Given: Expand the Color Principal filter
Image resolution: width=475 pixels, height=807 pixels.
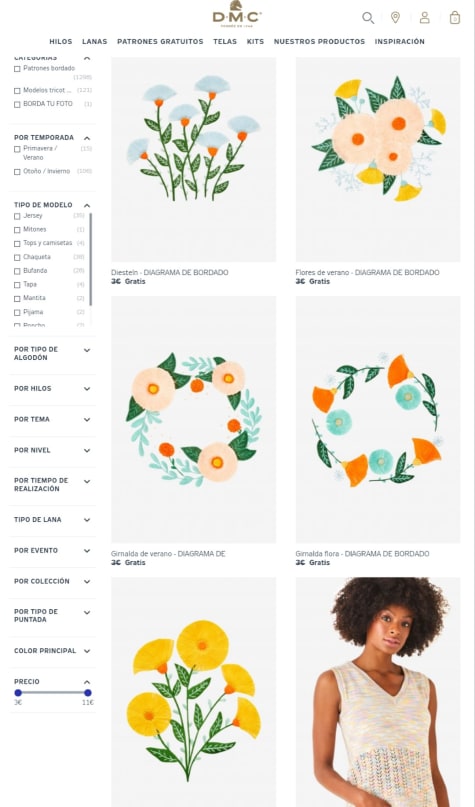Looking at the screenshot, I should click(52, 651).
